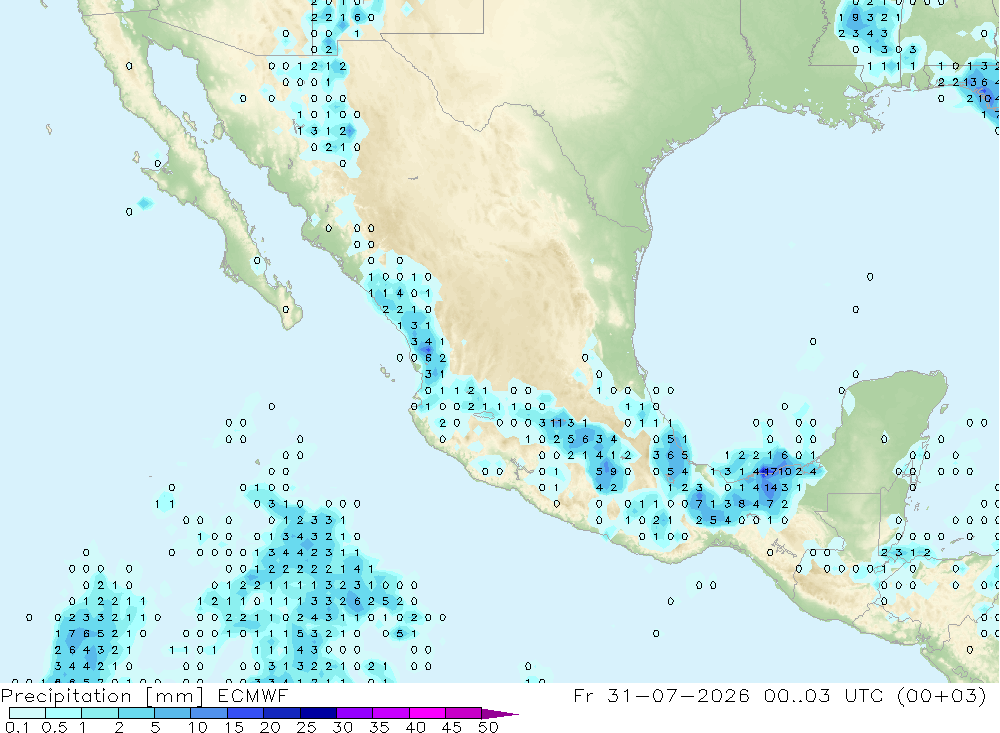Pick the 10–15 mm legend color swatch
The height and width of the screenshot is (733, 1000).
[x=209, y=713]
